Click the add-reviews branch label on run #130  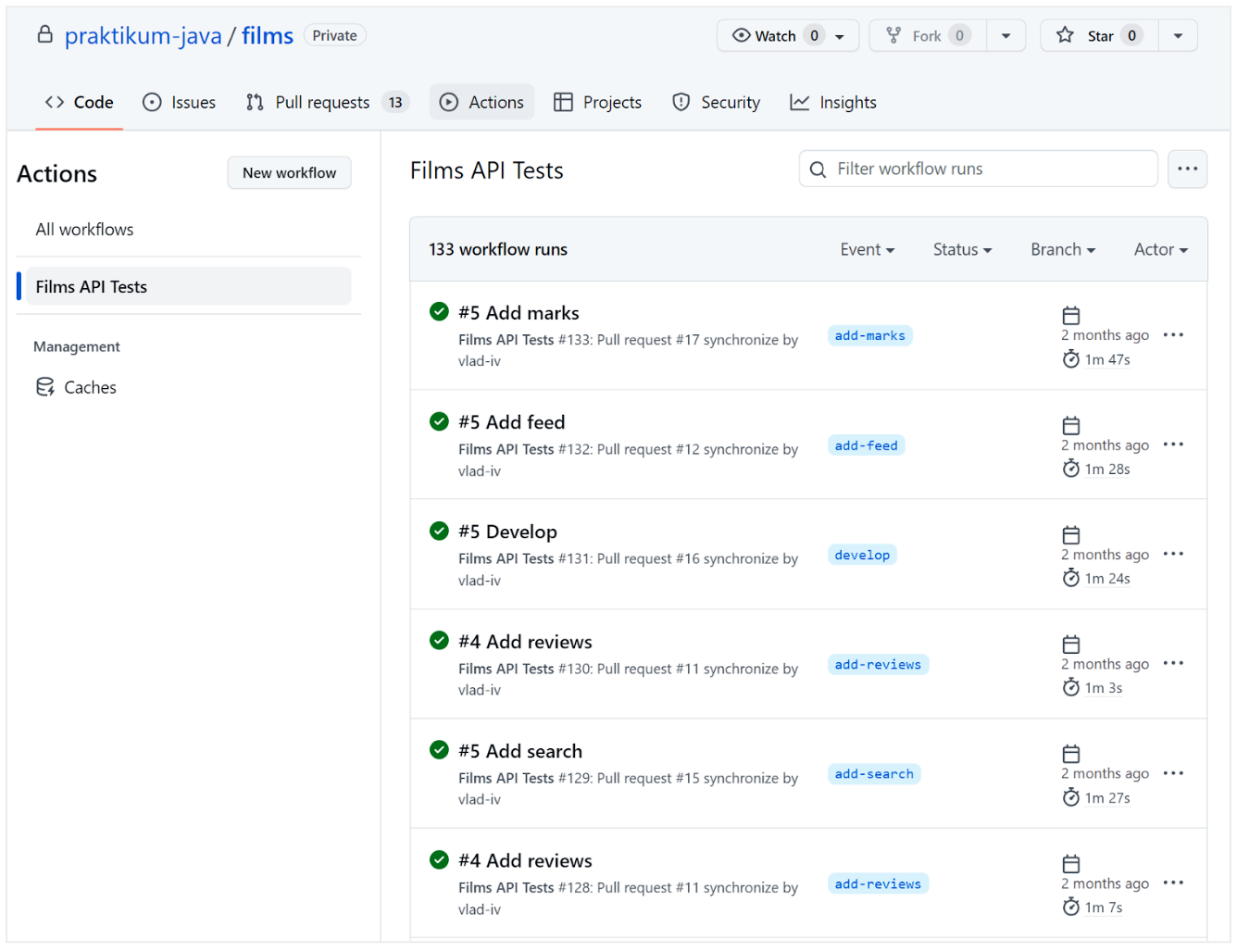click(878, 664)
